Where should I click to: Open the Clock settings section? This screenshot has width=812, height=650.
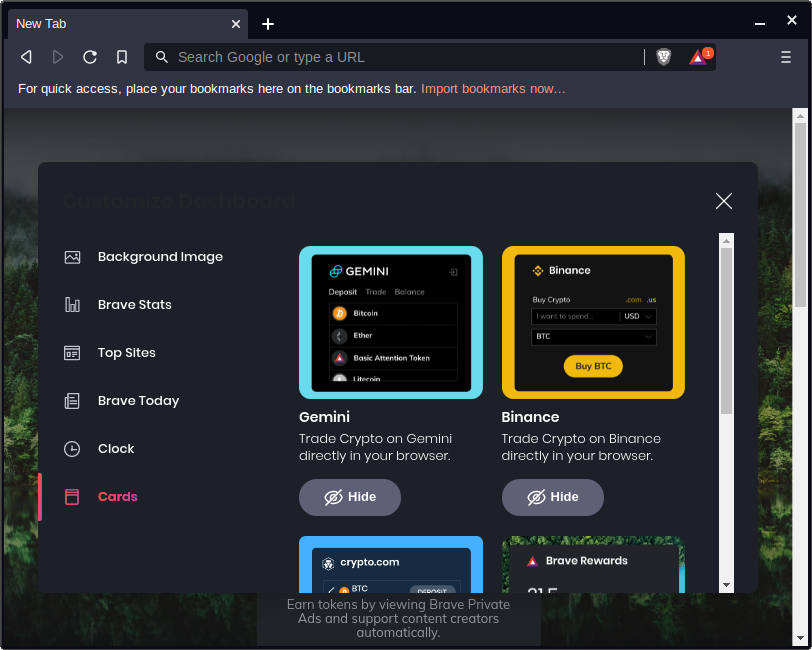coord(115,449)
